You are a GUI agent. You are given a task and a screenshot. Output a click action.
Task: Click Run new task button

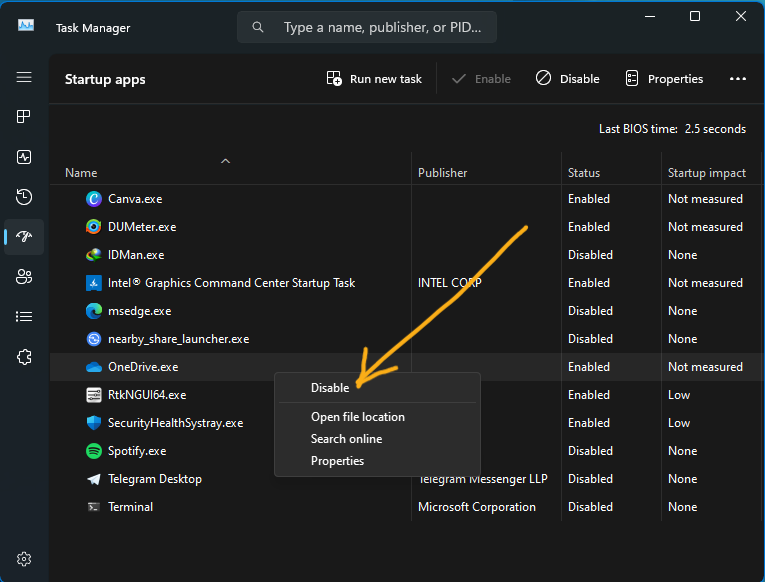pos(374,79)
